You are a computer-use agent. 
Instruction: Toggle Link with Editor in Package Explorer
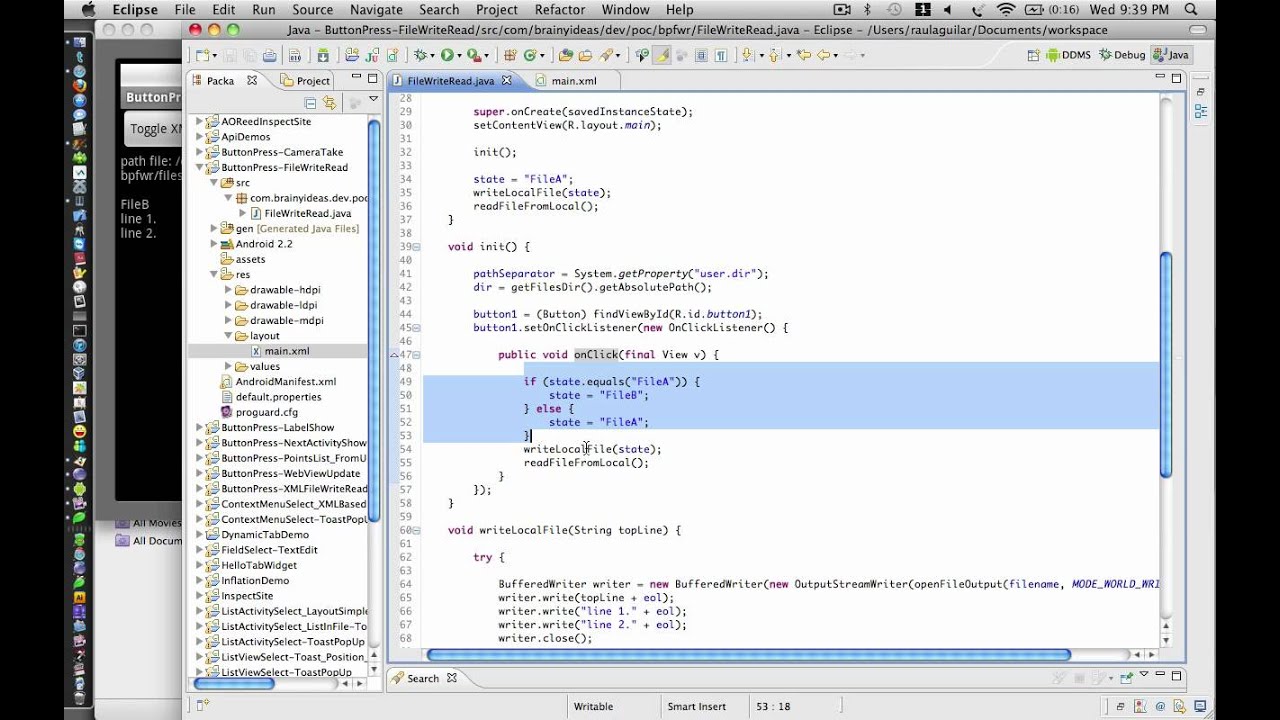[329, 102]
